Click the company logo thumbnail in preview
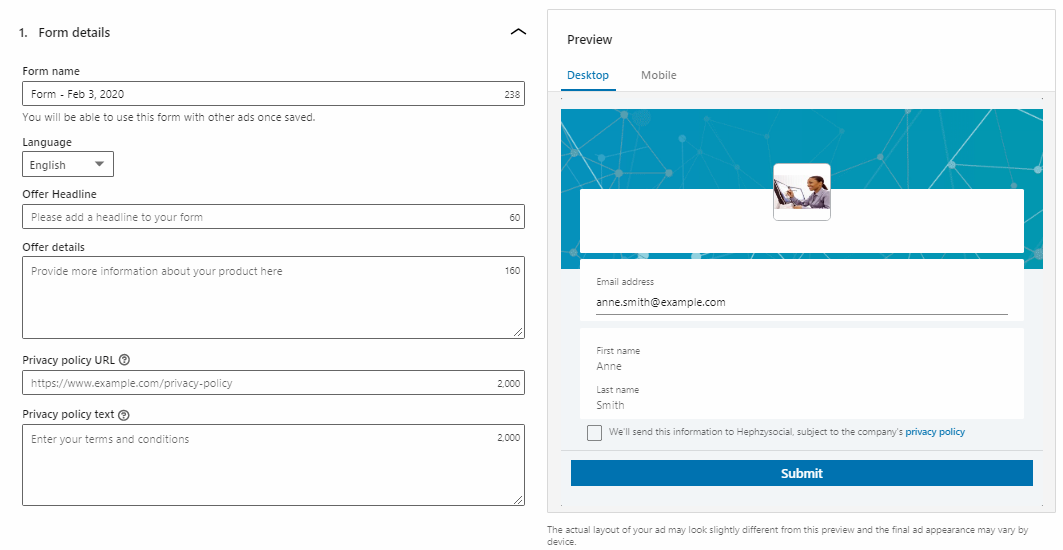Viewport: 1063px width, 550px height. 801,192
